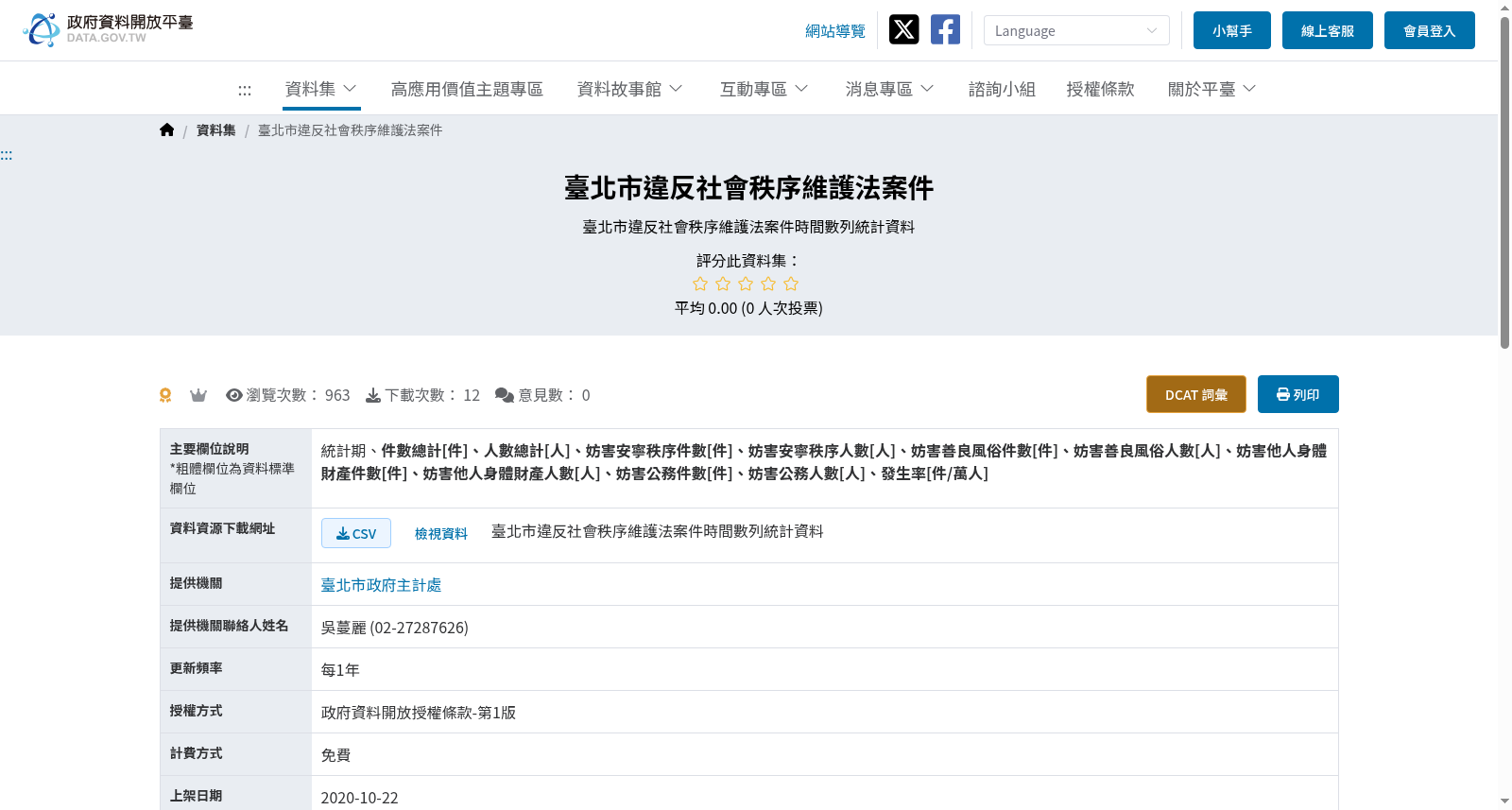1512x810 pixels.
Task: Click the 臺北市違反社會秩序維護法案件 breadcrumb text
Action: click(x=351, y=130)
